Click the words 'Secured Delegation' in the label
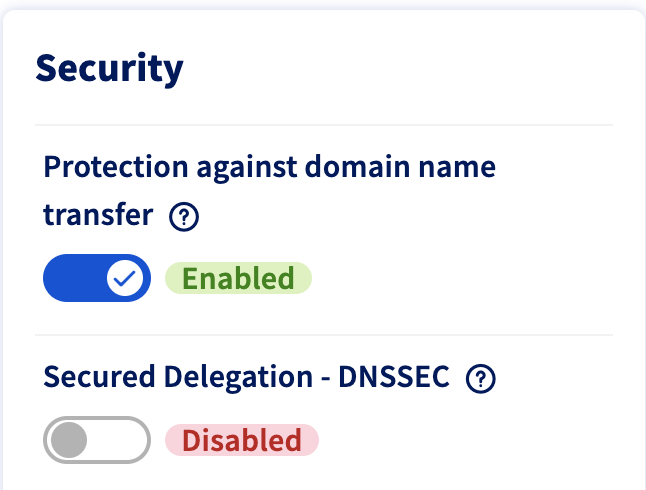This screenshot has height=490, width=646. coord(156,378)
